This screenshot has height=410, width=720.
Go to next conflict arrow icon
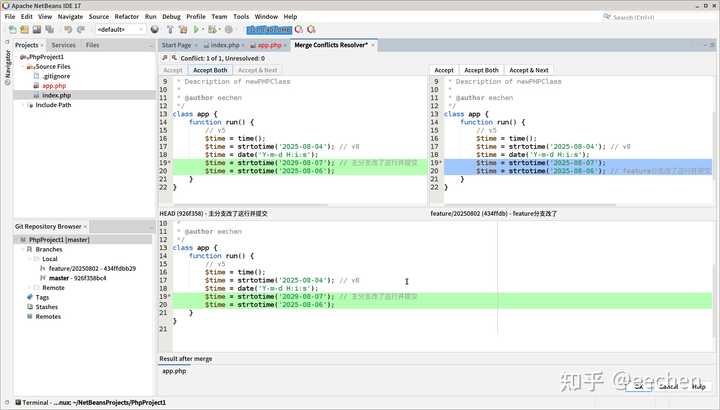point(174,58)
